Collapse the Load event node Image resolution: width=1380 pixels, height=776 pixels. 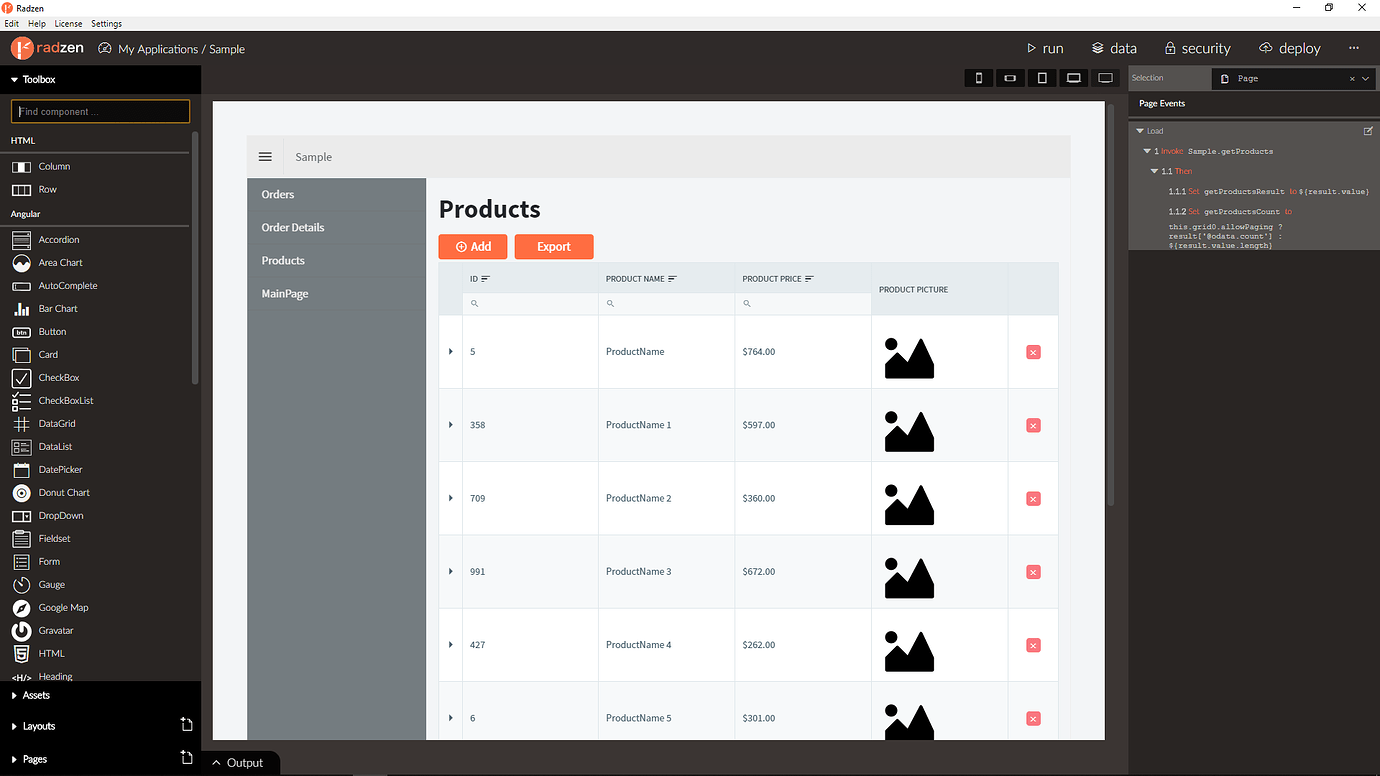(x=1139, y=131)
